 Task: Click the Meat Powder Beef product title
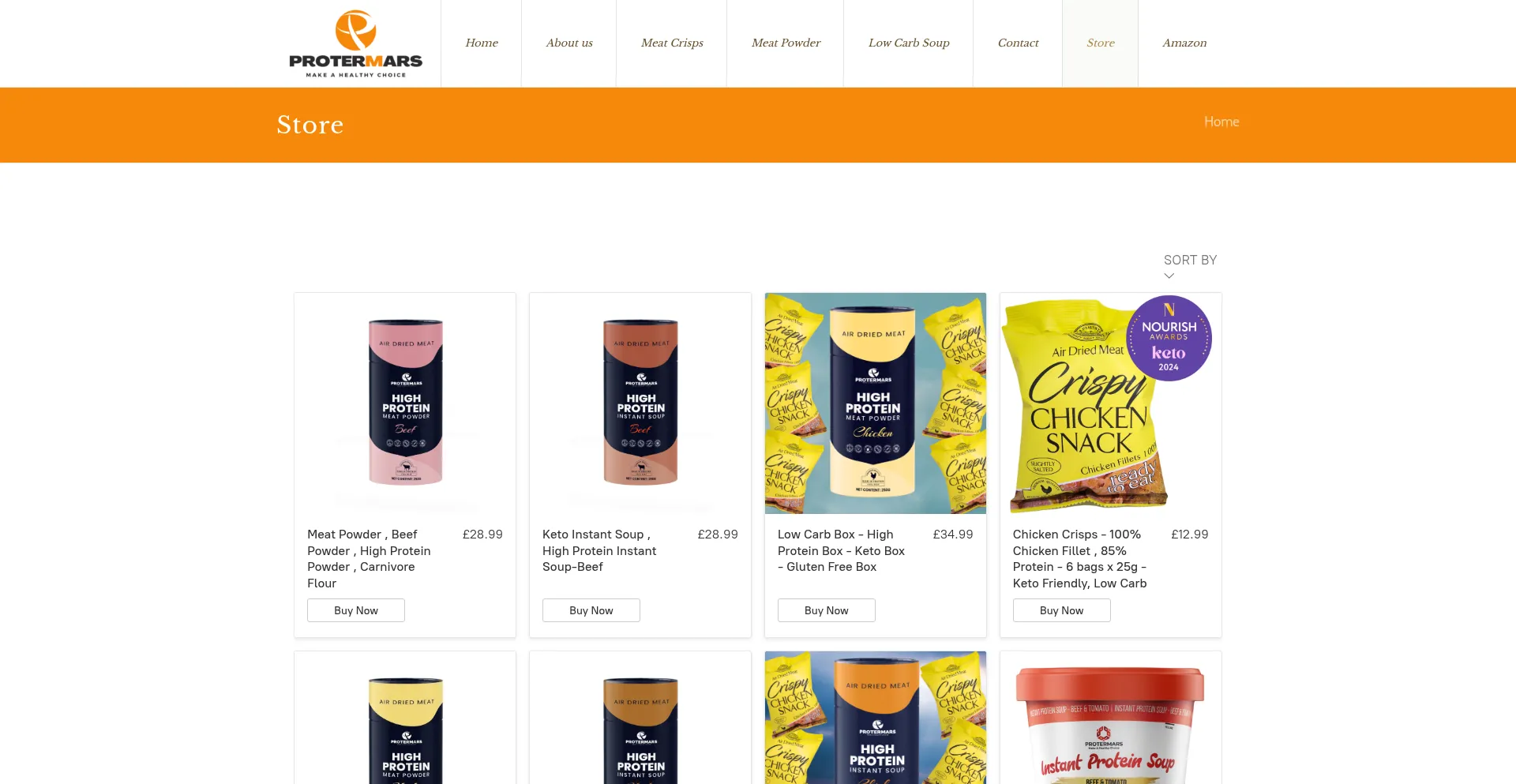click(370, 559)
